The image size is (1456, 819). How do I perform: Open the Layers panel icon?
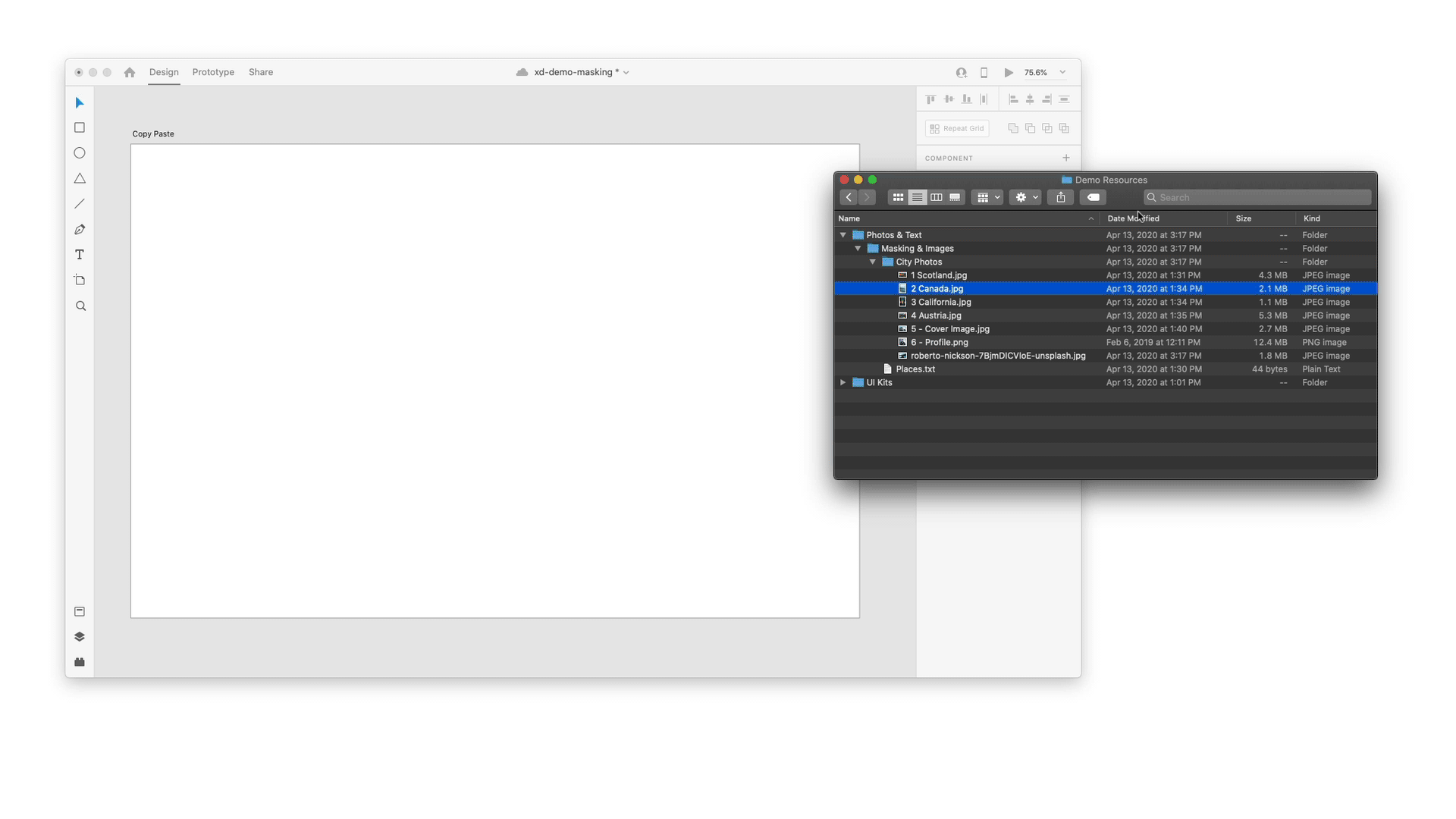click(80, 637)
